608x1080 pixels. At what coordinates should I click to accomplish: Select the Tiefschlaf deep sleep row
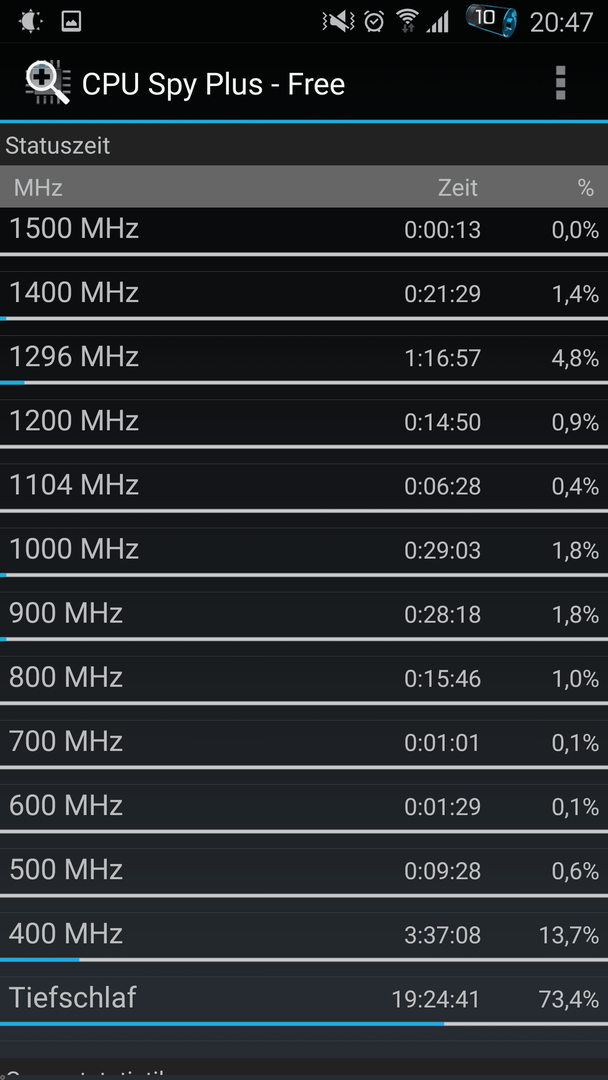pos(304,999)
